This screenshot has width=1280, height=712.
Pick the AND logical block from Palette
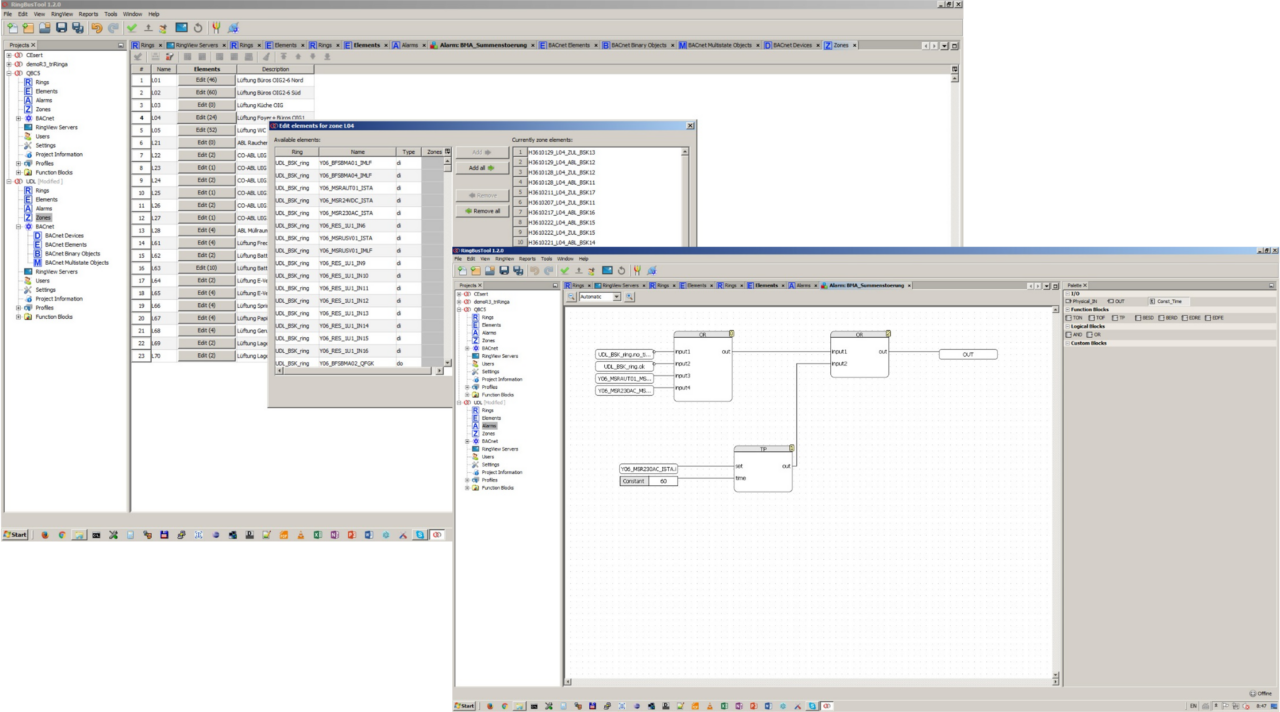(1075, 335)
